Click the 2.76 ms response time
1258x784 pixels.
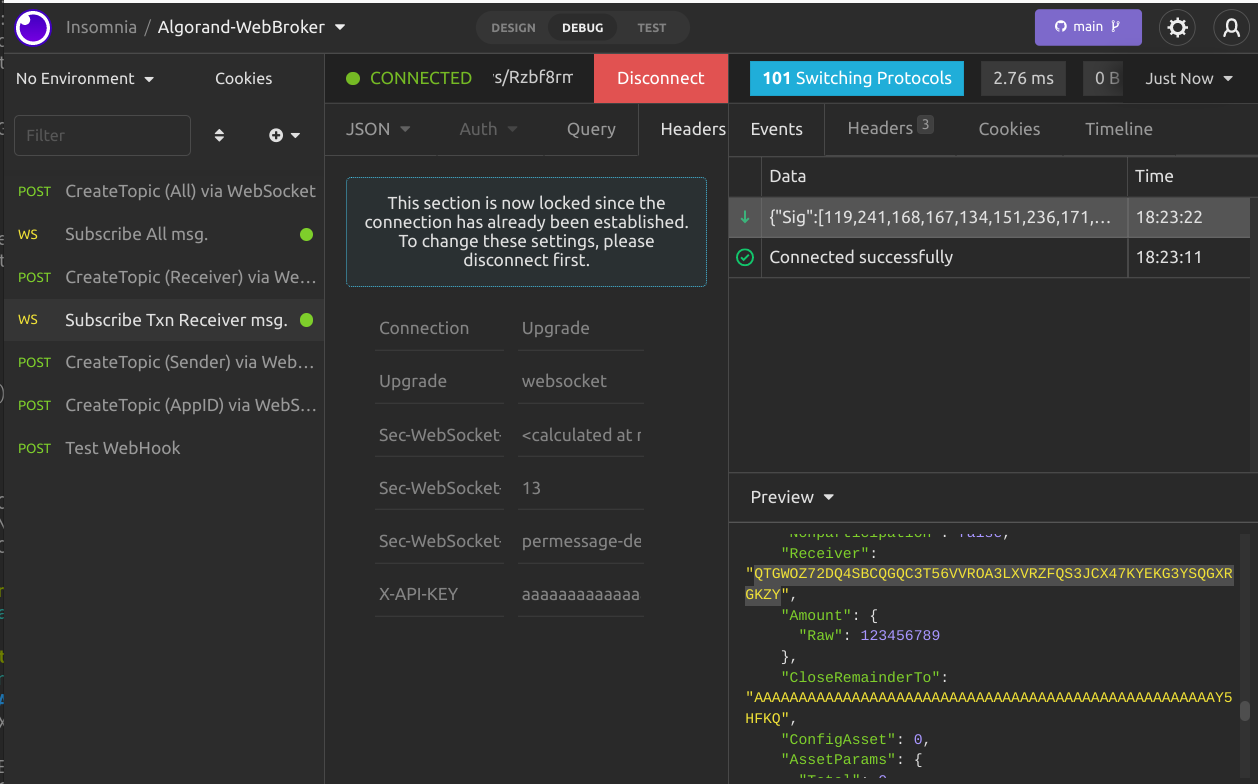(x=1023, y=78)
